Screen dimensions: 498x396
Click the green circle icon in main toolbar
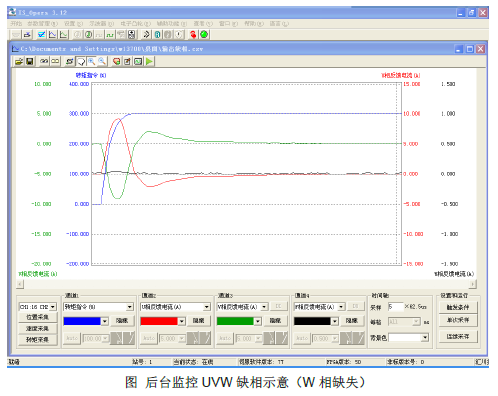point(204,34)
